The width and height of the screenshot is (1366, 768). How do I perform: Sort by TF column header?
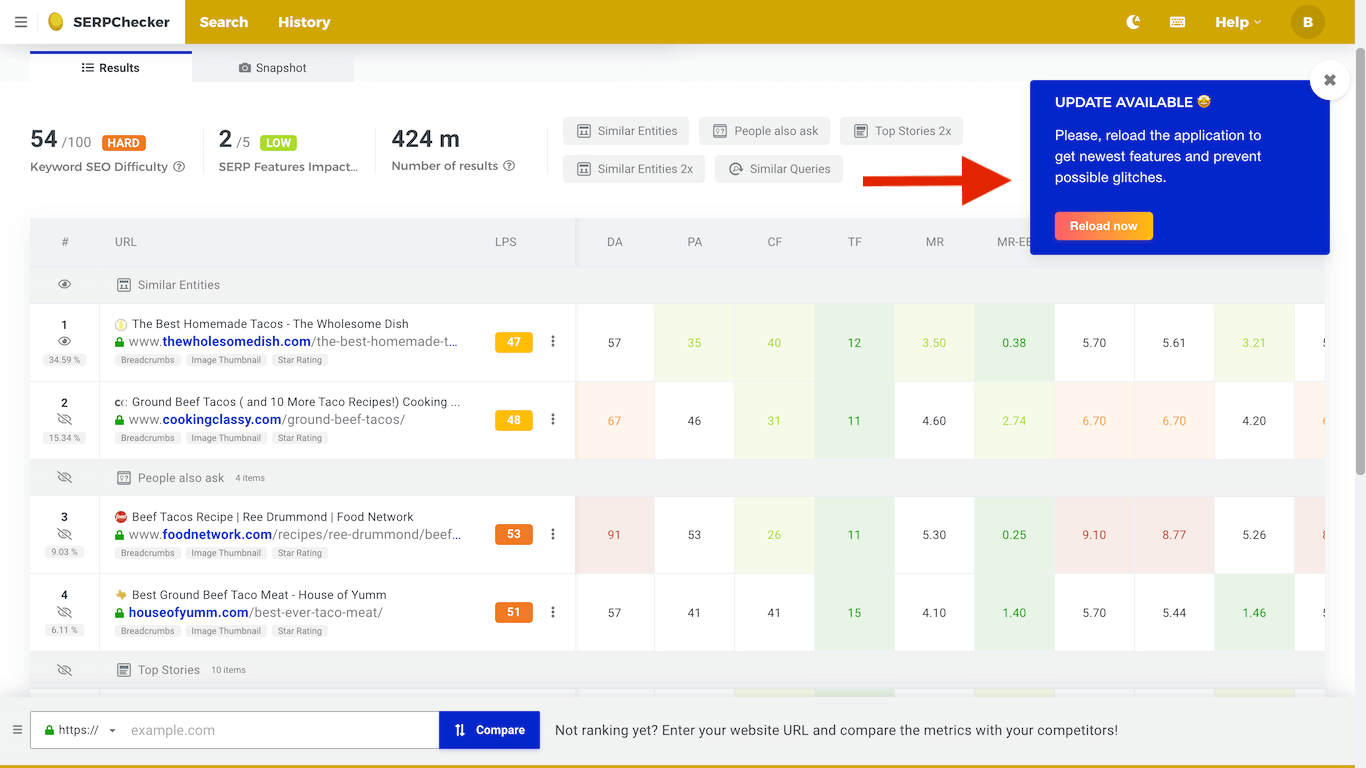[855, 242]
